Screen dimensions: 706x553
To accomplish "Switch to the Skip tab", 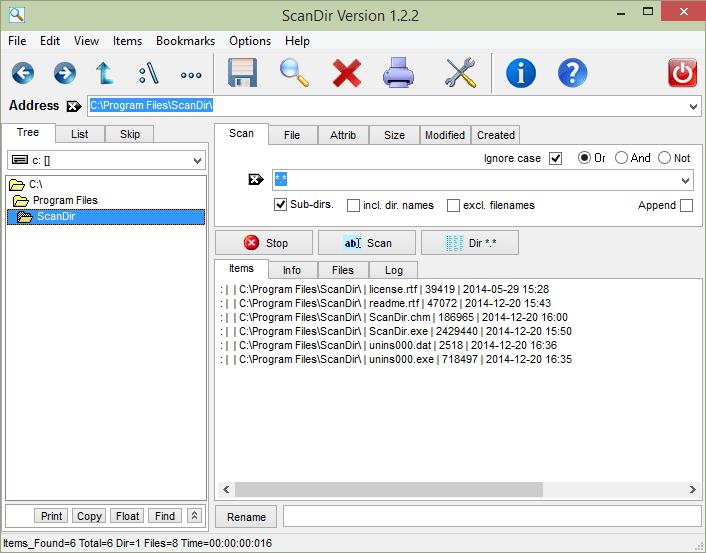I will [130, 134].
